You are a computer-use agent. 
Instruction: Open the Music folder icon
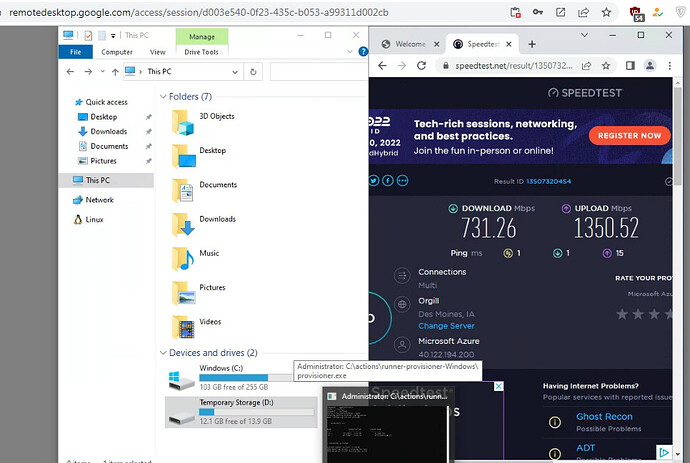click(182, 258)
